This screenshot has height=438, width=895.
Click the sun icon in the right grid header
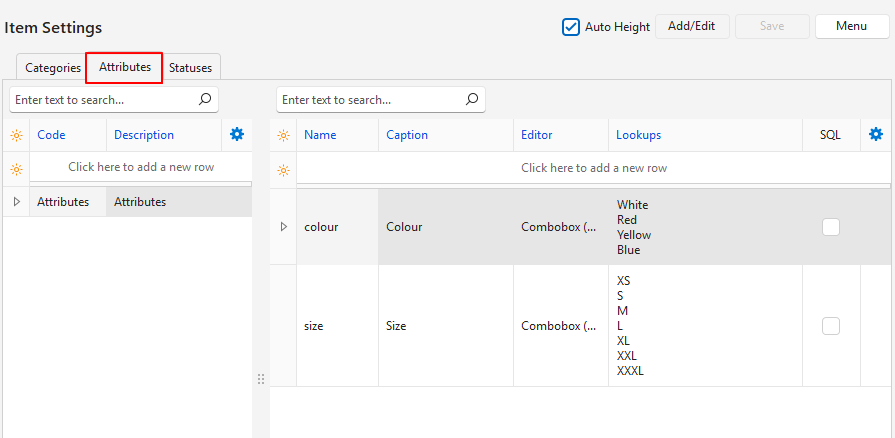click(x=283, y=135)
